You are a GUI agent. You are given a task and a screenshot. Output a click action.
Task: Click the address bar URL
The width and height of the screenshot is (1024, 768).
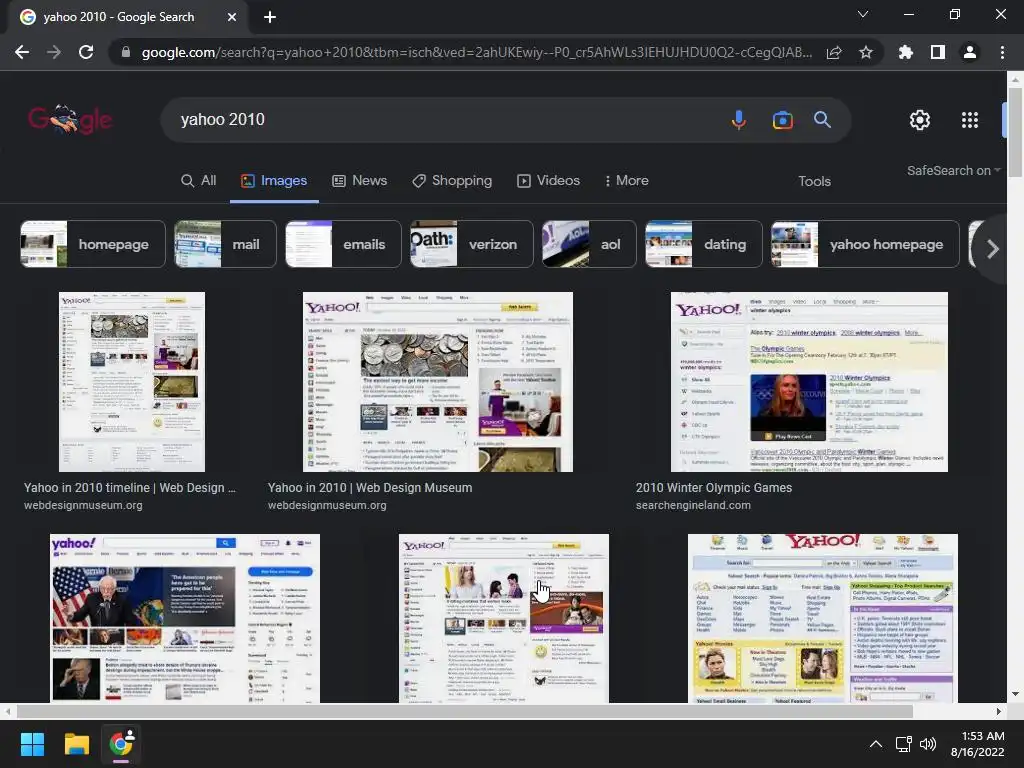pos(477,52)
